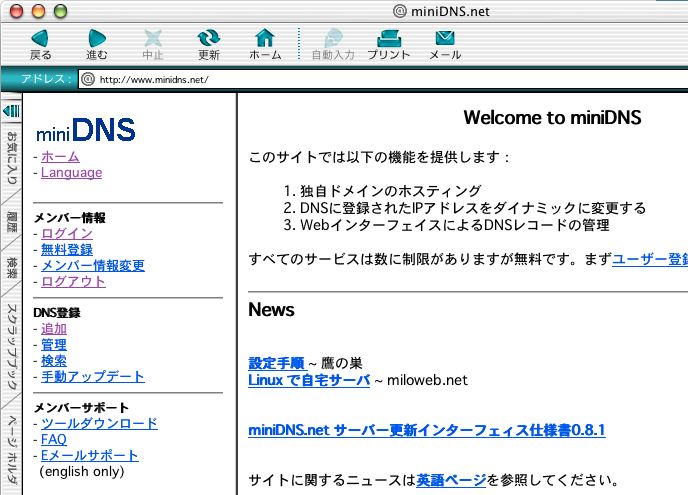688x495 pixels.
Task: Open the Favorites (お気に入り) side tab
Action: [x=12, y=158]
